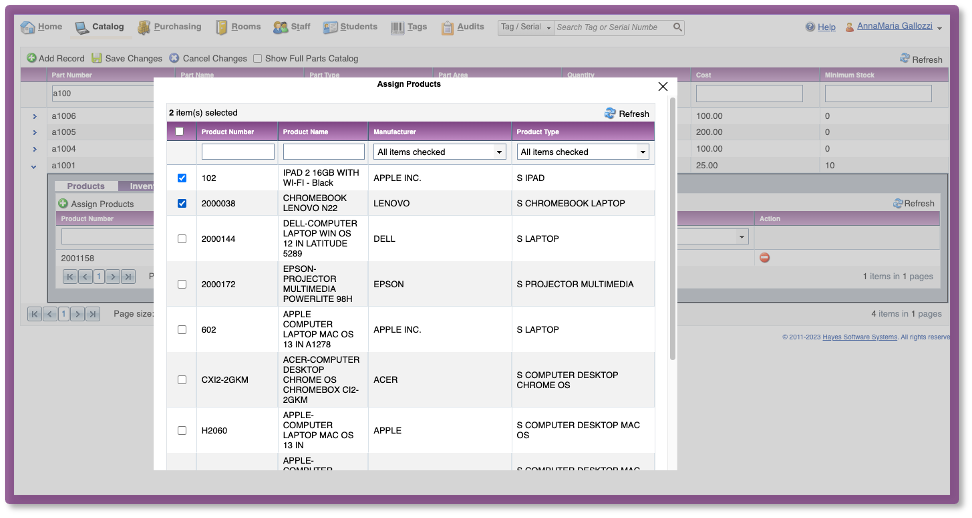
Task: Go to last page in nested grid pager
Action: pos(128,277)
